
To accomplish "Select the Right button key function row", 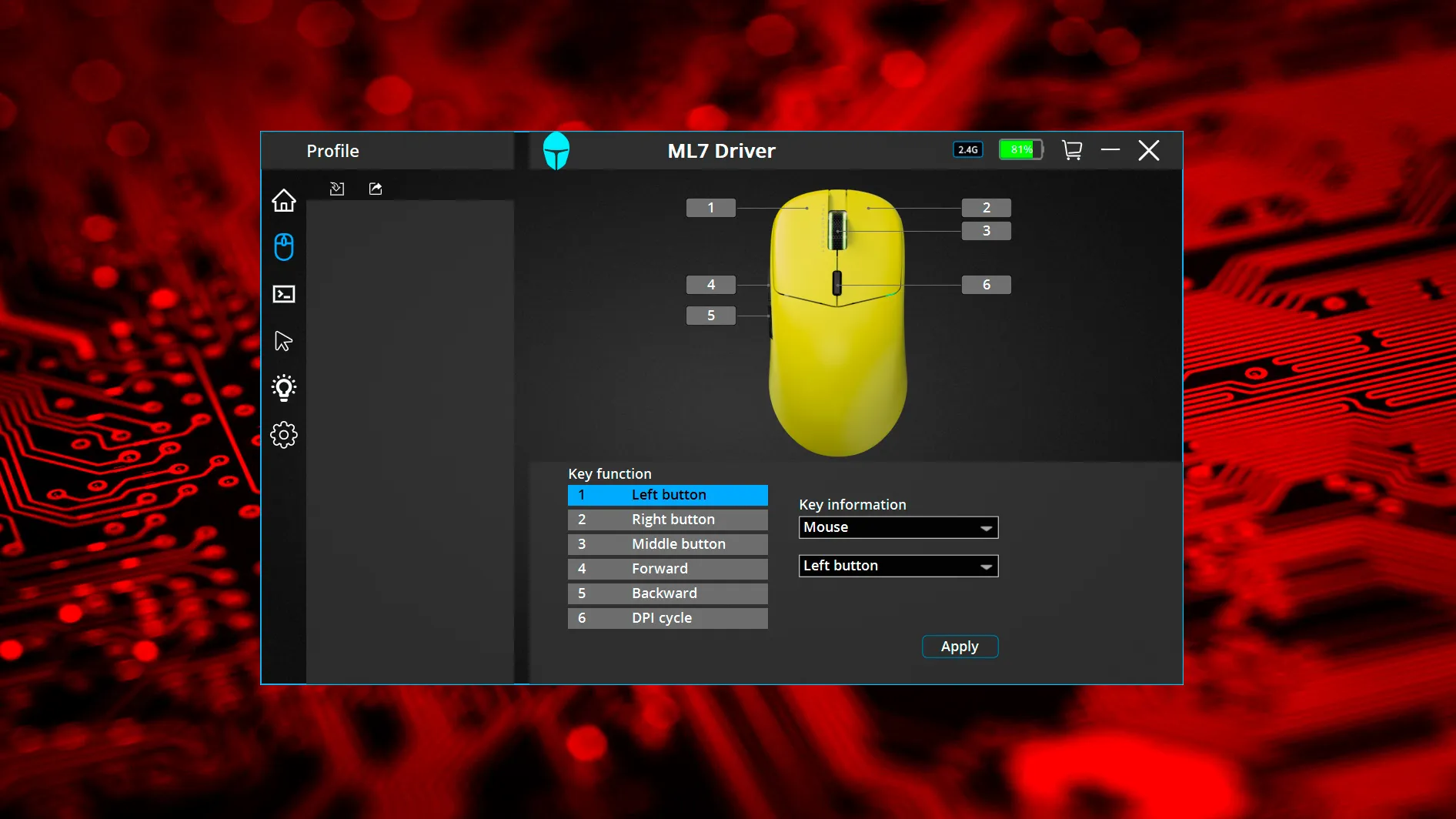I will [668, 520].
